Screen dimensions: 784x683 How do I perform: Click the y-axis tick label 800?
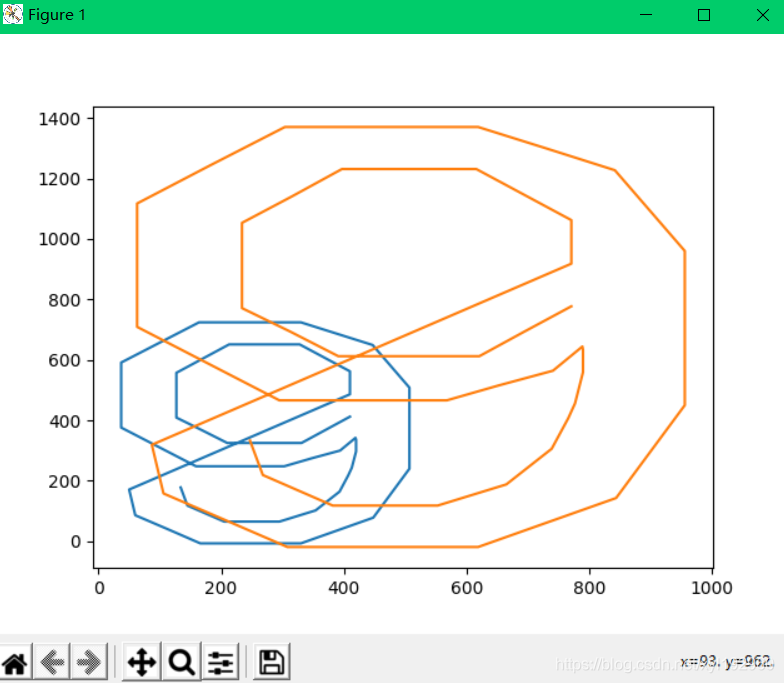pos(64,300)
